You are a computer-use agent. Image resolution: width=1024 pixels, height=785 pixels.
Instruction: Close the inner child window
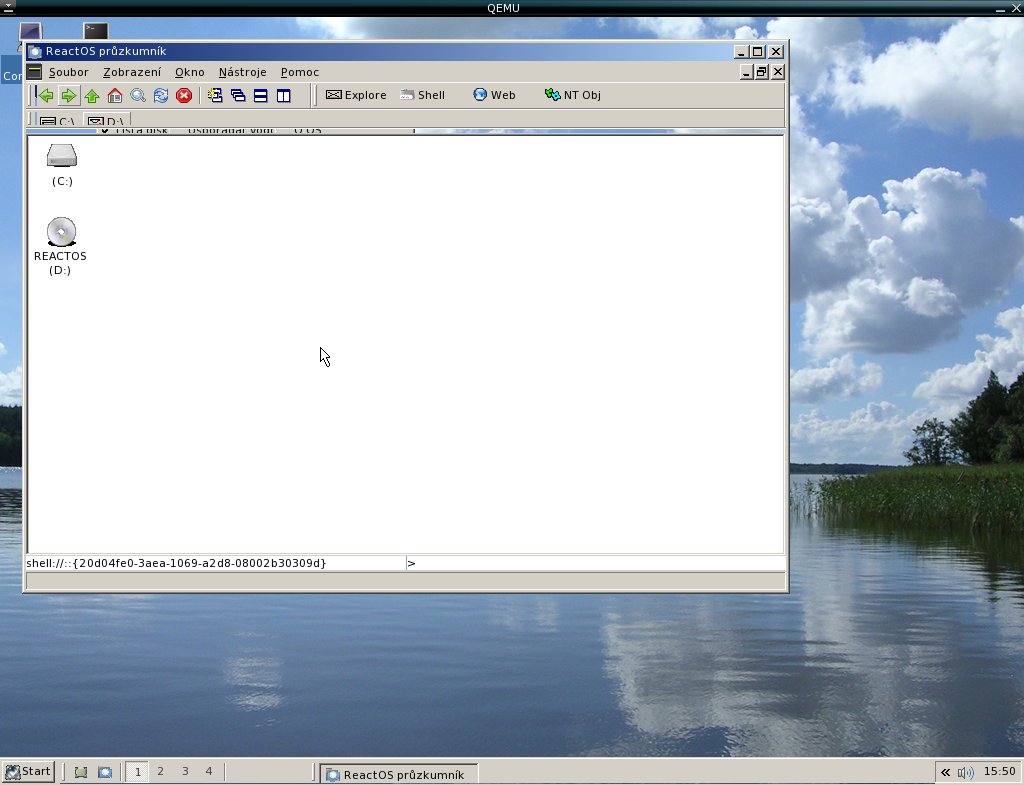tap(778, 72)
